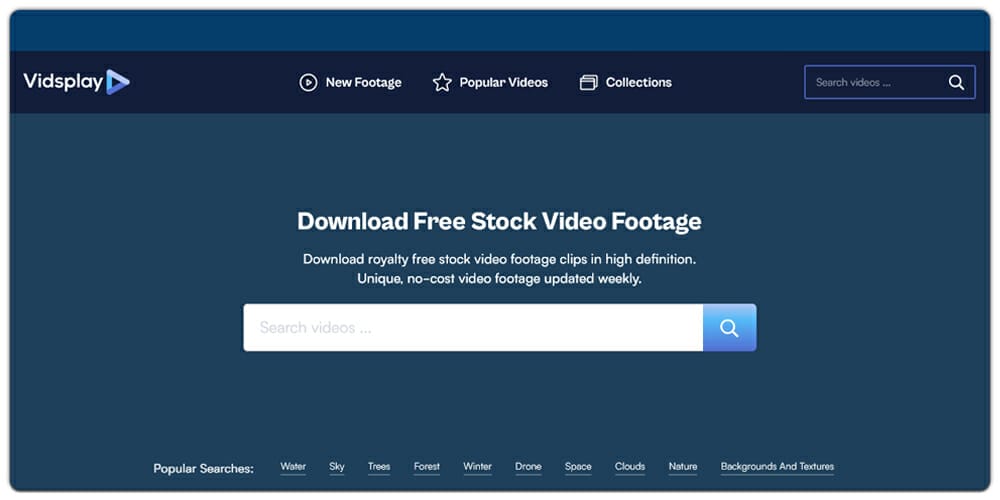
Task: Open Backgrounds And Textures search link
Action: click(777, 466)
